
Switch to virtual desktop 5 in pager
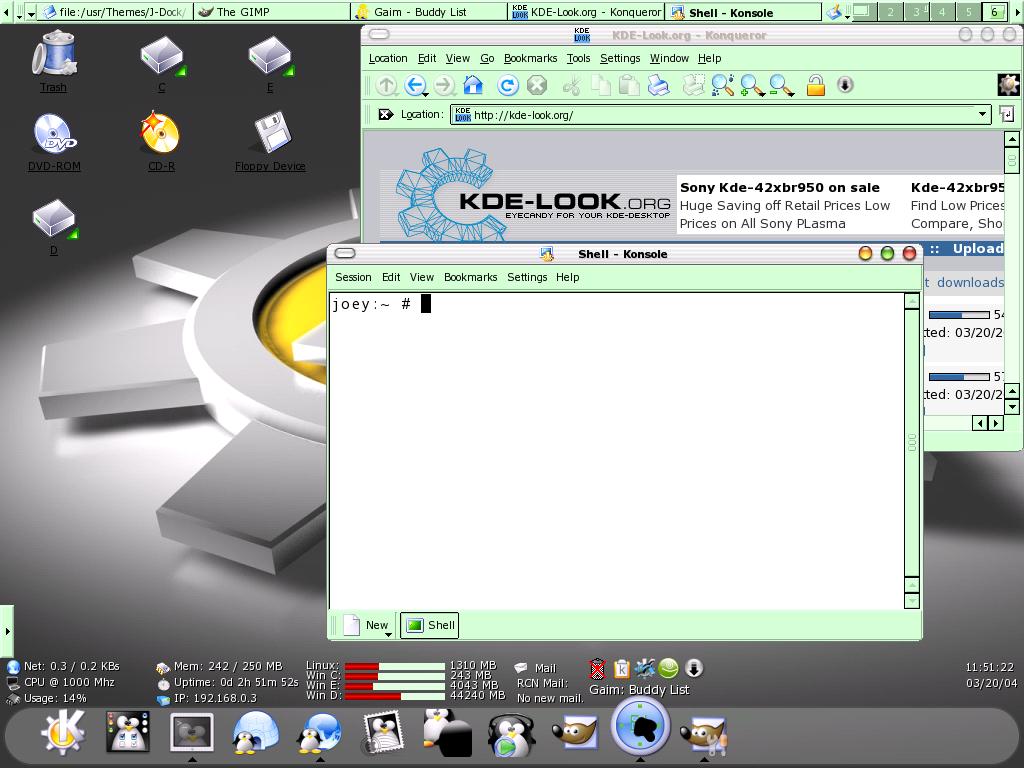pyautogui.click(x=968, y=12)
